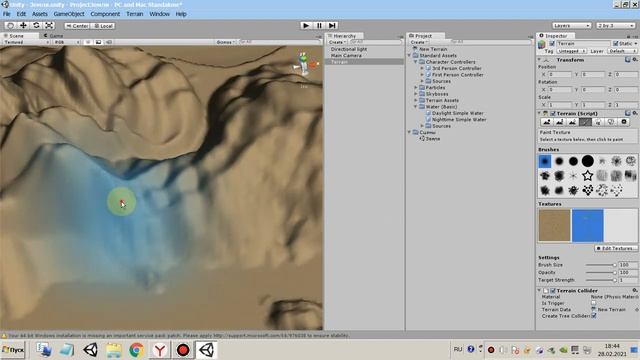Open the Window menu
This screenshot has height=360, width=640.
pyautogui.click(x=159, y=14)
